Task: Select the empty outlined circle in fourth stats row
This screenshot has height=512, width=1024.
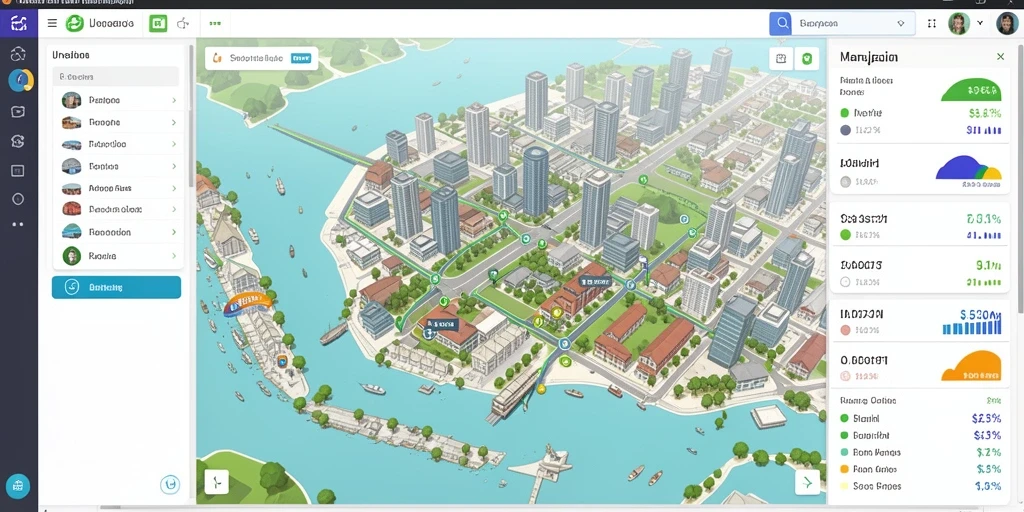Action: [845, 282]
